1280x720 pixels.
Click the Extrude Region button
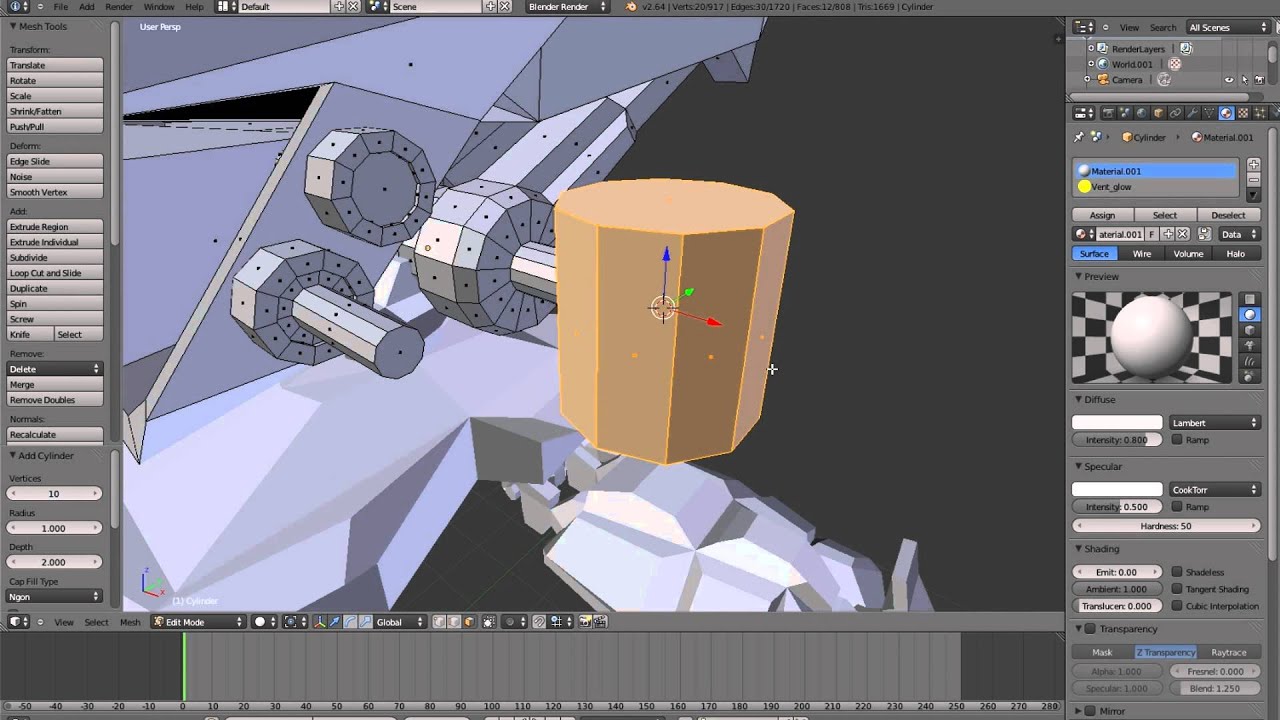pyautogui.click(x=55, y=227)
